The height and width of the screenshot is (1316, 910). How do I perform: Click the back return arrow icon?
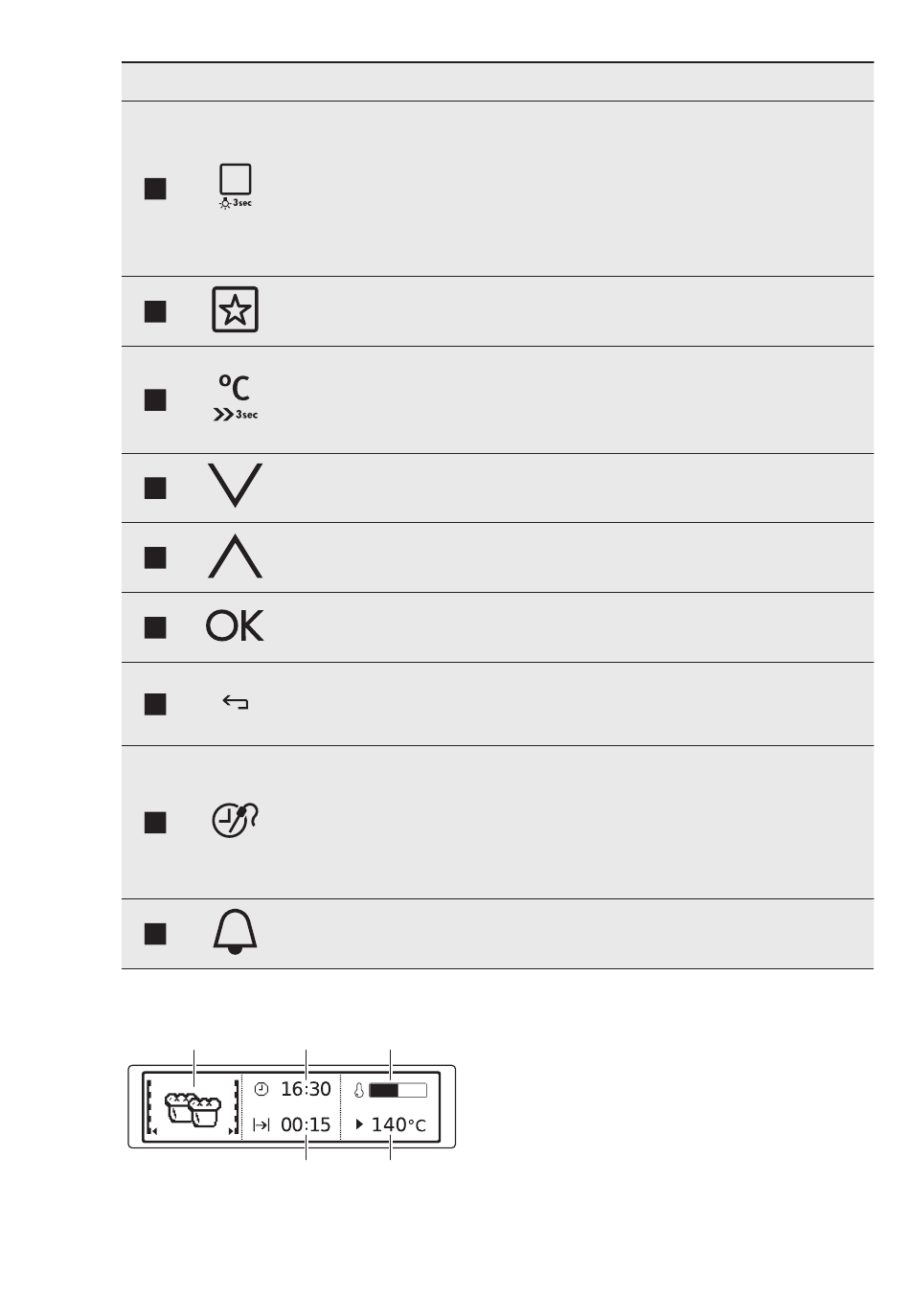tap(236, 703)
